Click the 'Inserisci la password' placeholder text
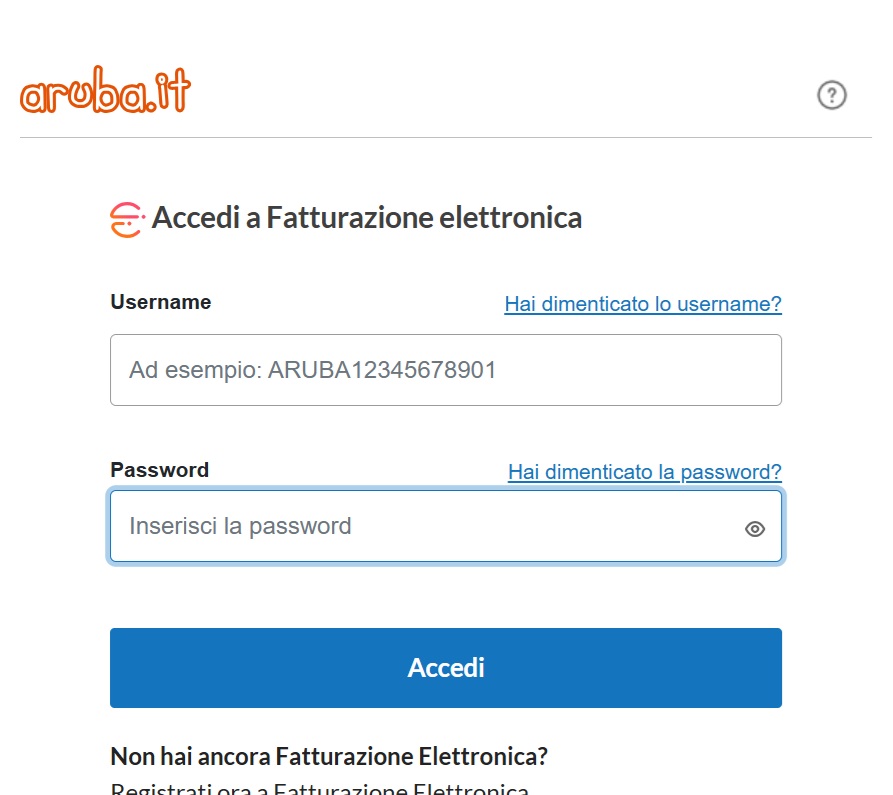893x795 pixels. point(240,527)
